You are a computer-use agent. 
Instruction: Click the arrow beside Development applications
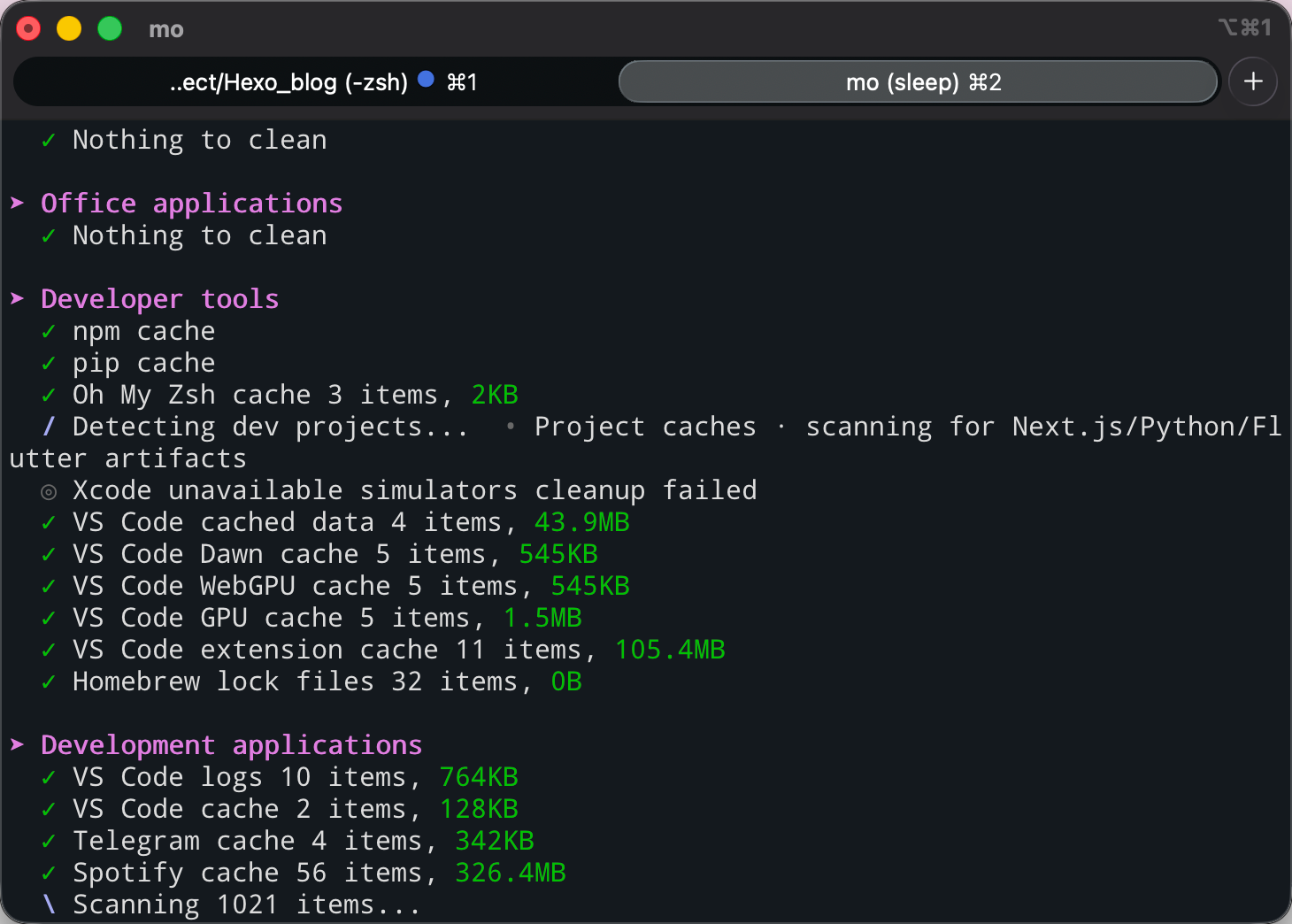point(18,745)
